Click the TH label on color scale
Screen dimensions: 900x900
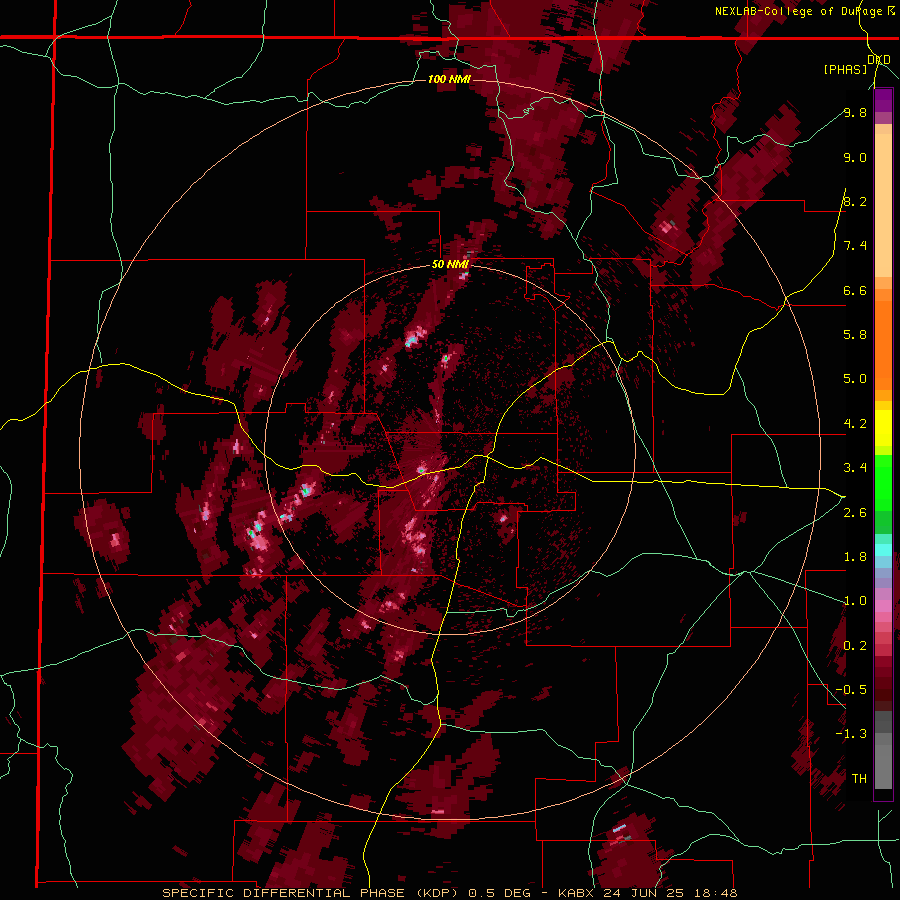tap(859, 779)
